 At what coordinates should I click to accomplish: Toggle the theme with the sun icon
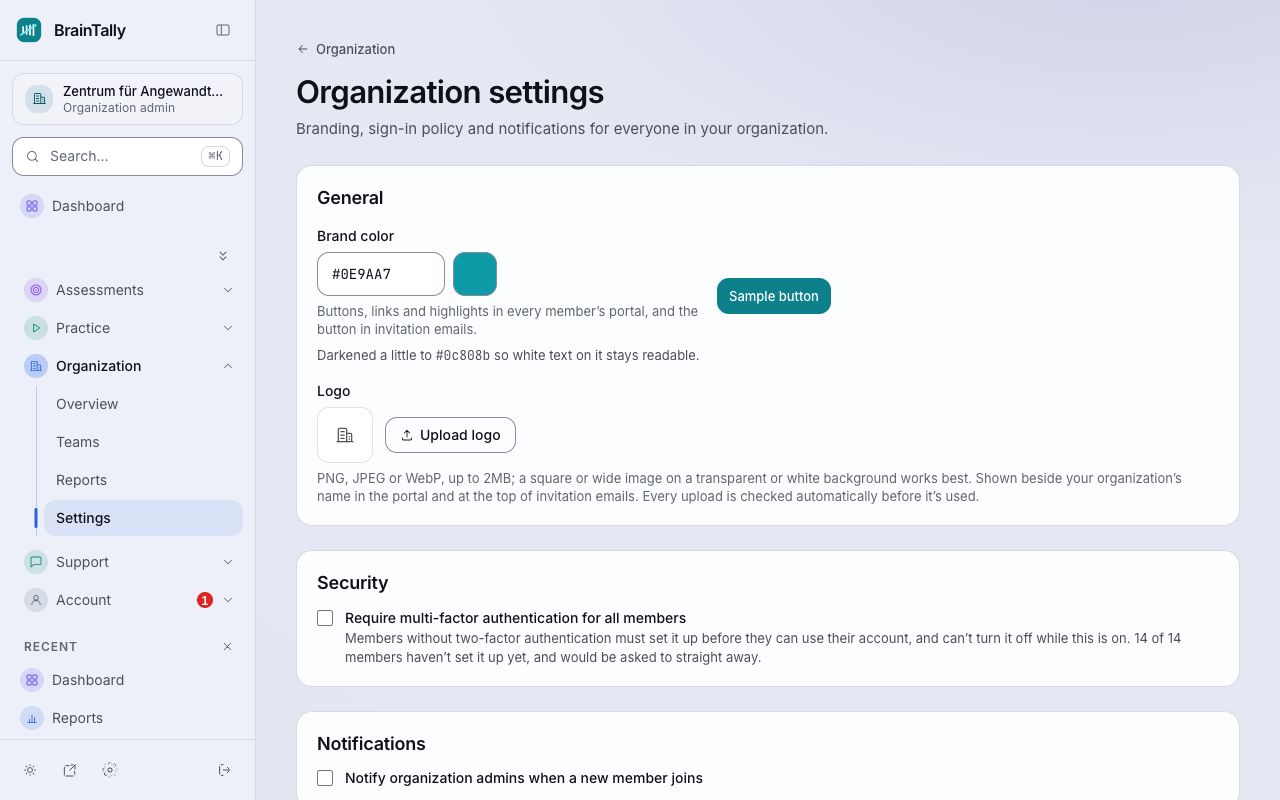30,770
